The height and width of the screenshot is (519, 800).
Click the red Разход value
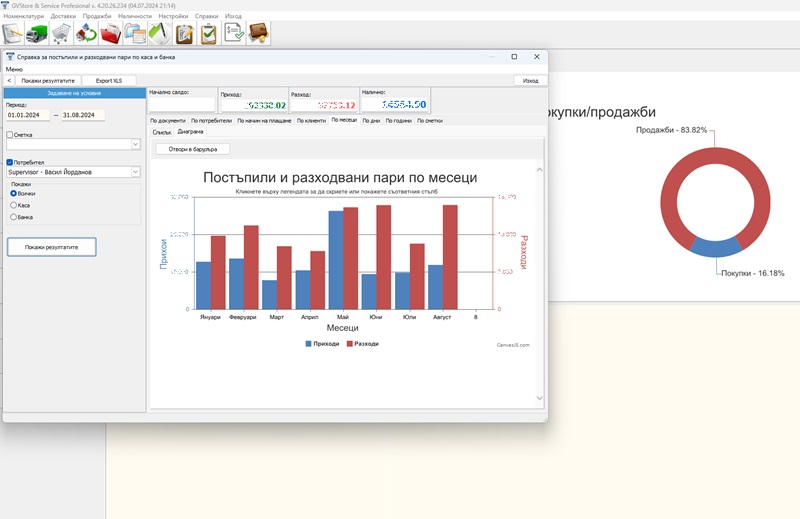tap(336, 105)
